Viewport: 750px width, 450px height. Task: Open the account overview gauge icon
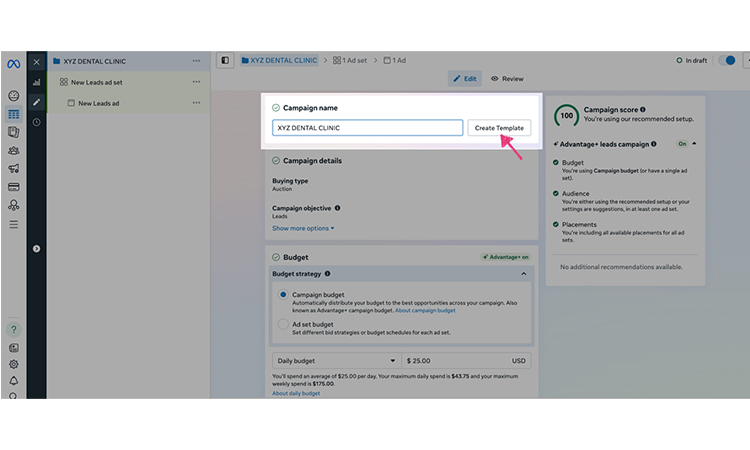coord(13,96)
